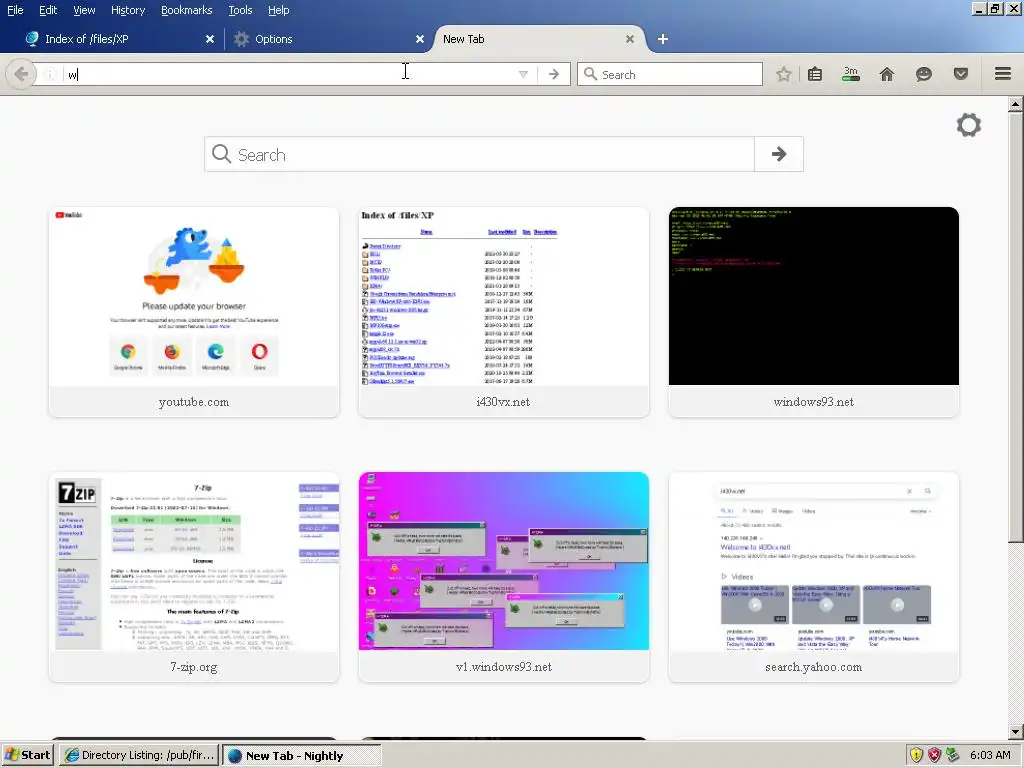The image size is (1024, 768).
Task: Open the File menu
Action: pos(15,10)
